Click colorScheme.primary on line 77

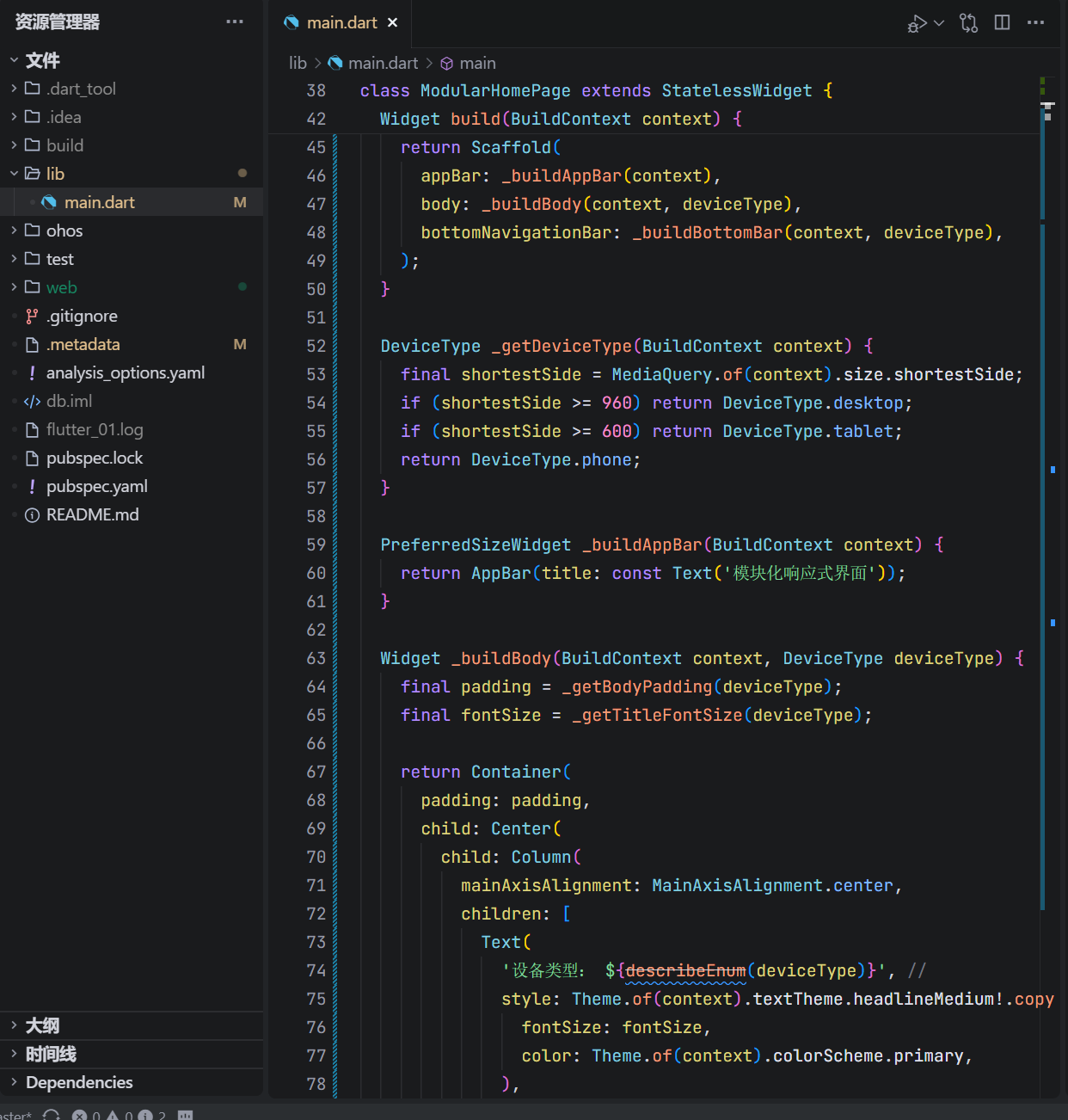[868, 1056]
